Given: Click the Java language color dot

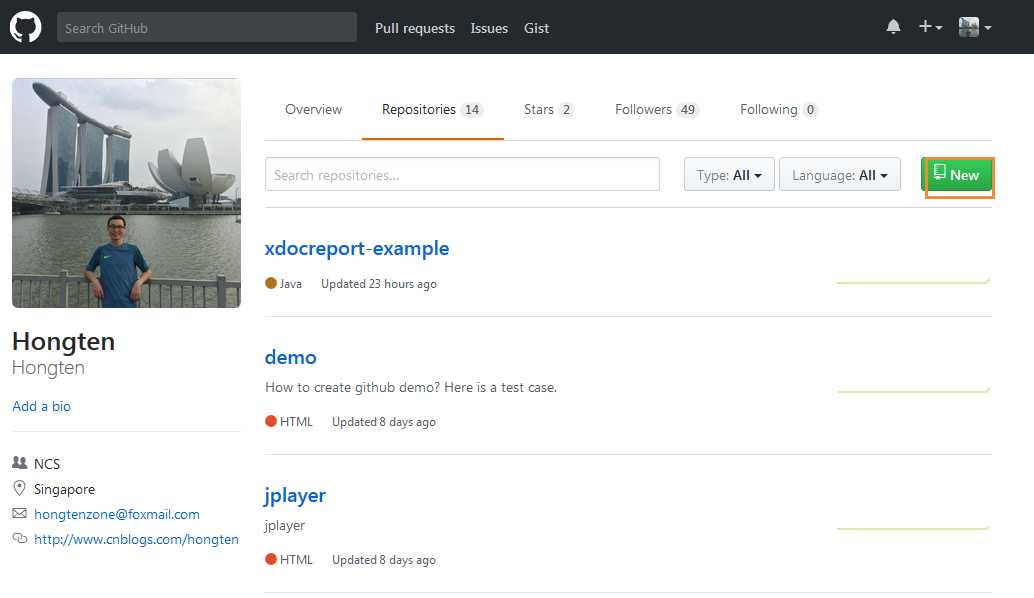Looking at the screenshot, I should 270,283.
